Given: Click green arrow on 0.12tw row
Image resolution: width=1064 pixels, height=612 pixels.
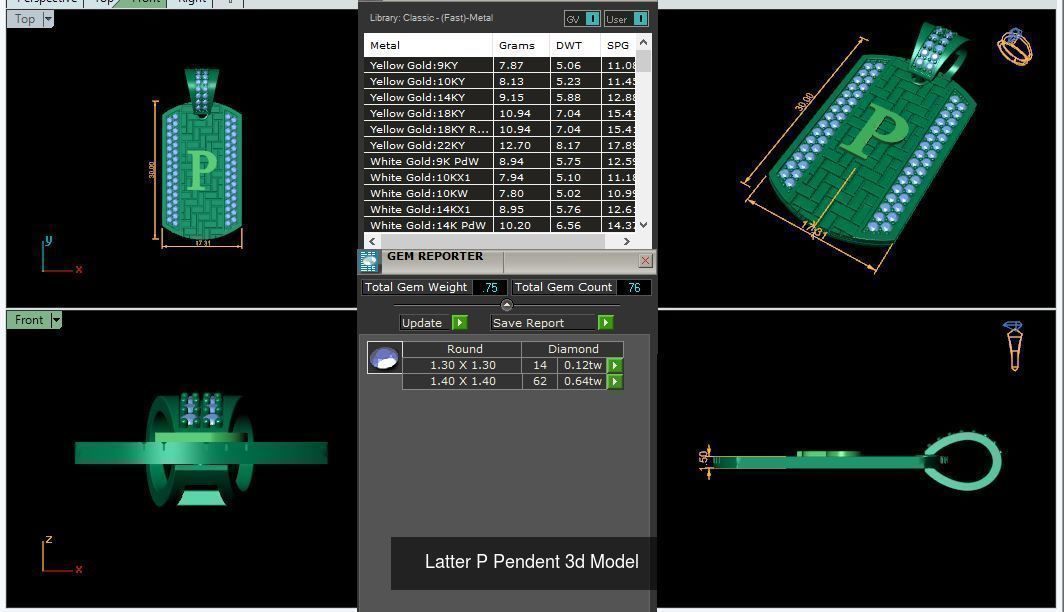Looking at the screenshot, I should pyautogui.click(x=615, y=366).
